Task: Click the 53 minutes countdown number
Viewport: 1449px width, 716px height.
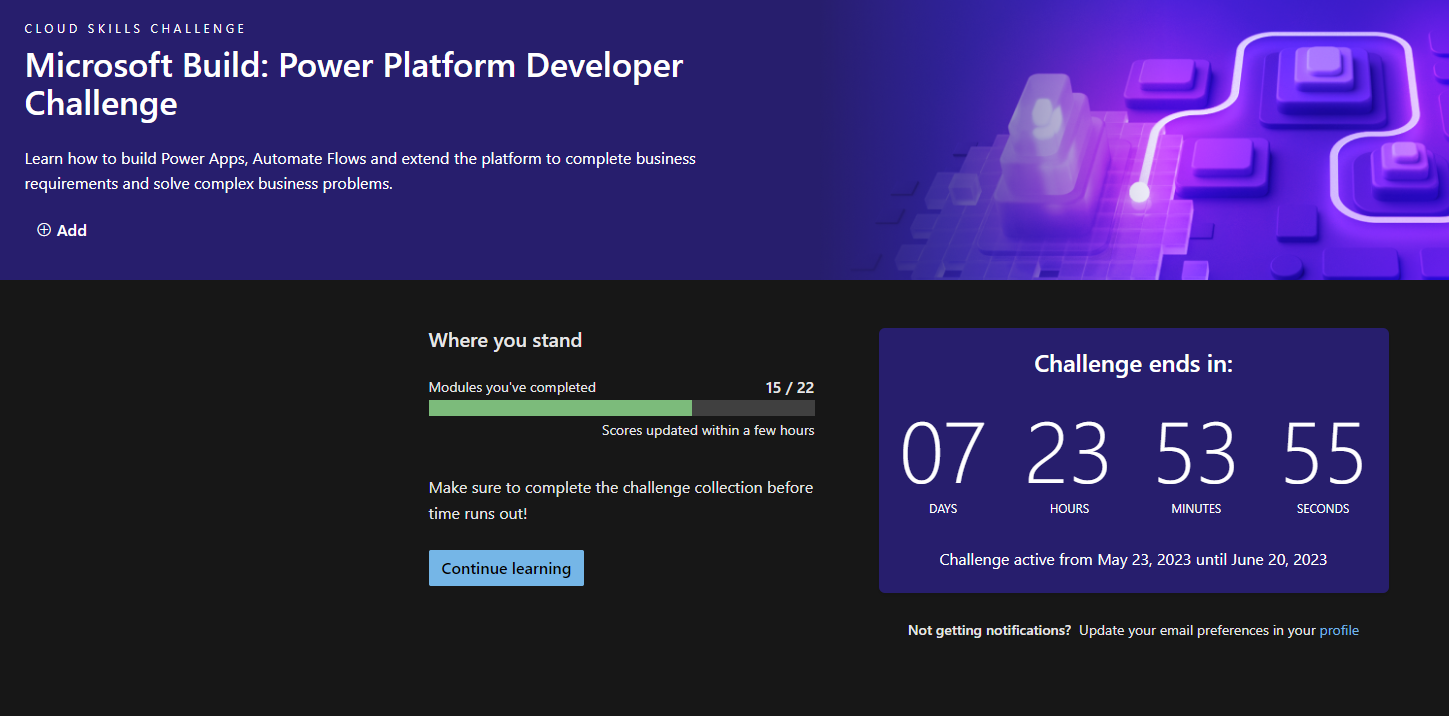Action: pyautogui.click(x=1196, y=454)
